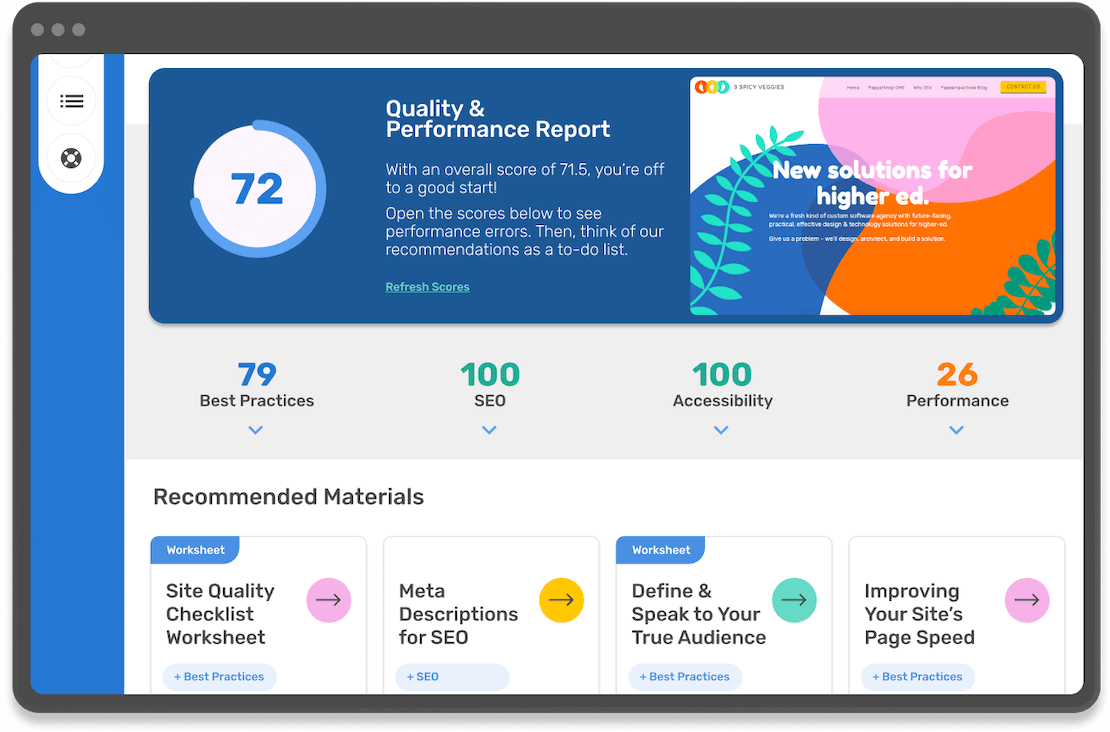The width and height of the screenshot is (1110, 732).
Task: Select the +SEO tag on Meta Descriptions card
Action: (x=424, y=677)
